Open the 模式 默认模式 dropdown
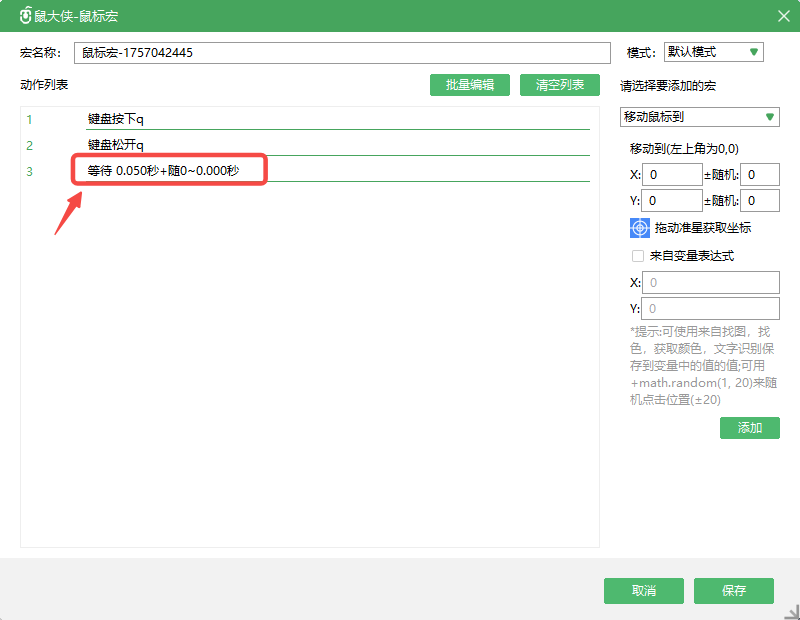Viewport: 800px width, 620px height. tap(714, 52)
